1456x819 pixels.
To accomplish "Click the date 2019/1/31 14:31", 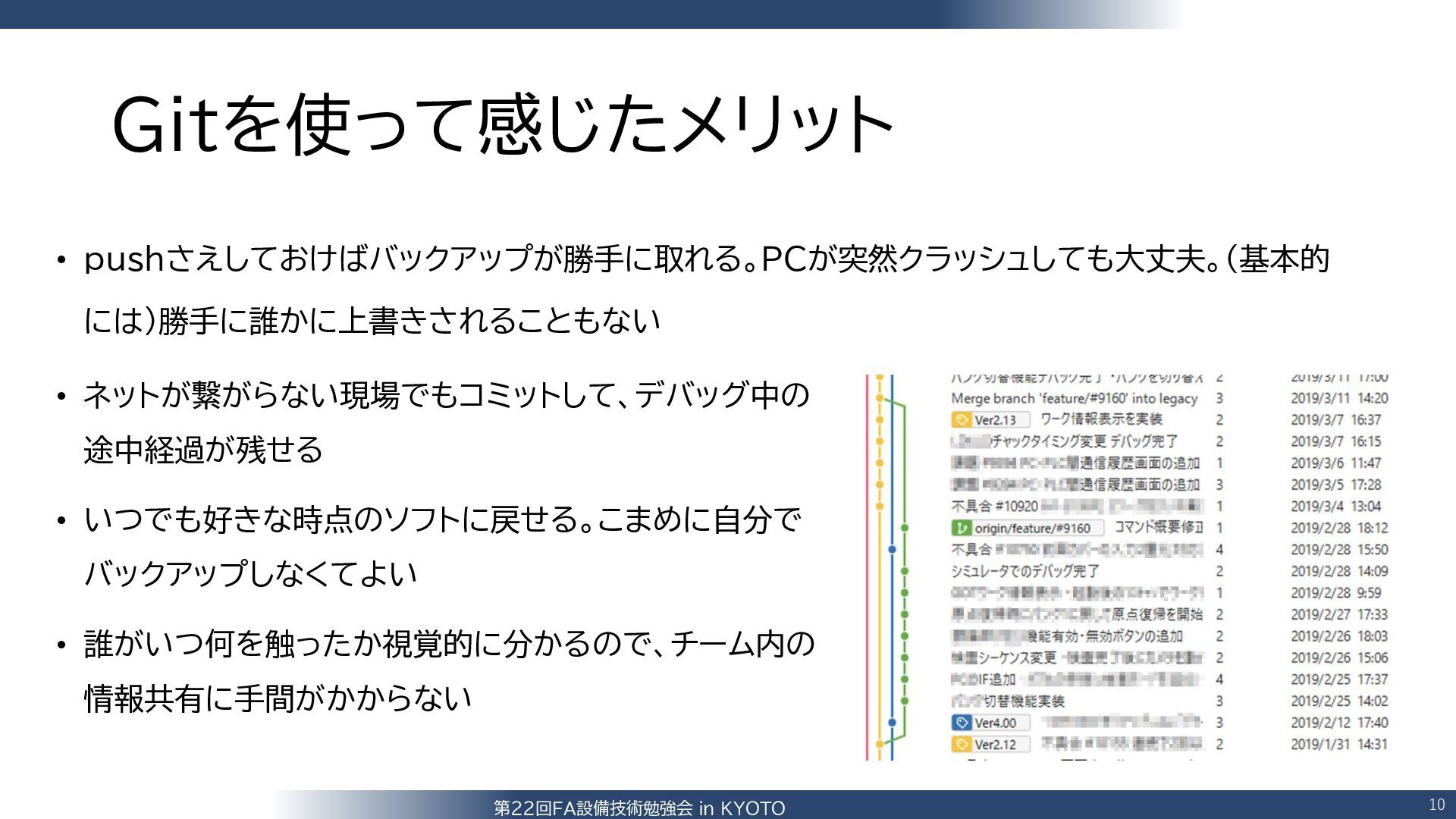I will click(1339, 745).
